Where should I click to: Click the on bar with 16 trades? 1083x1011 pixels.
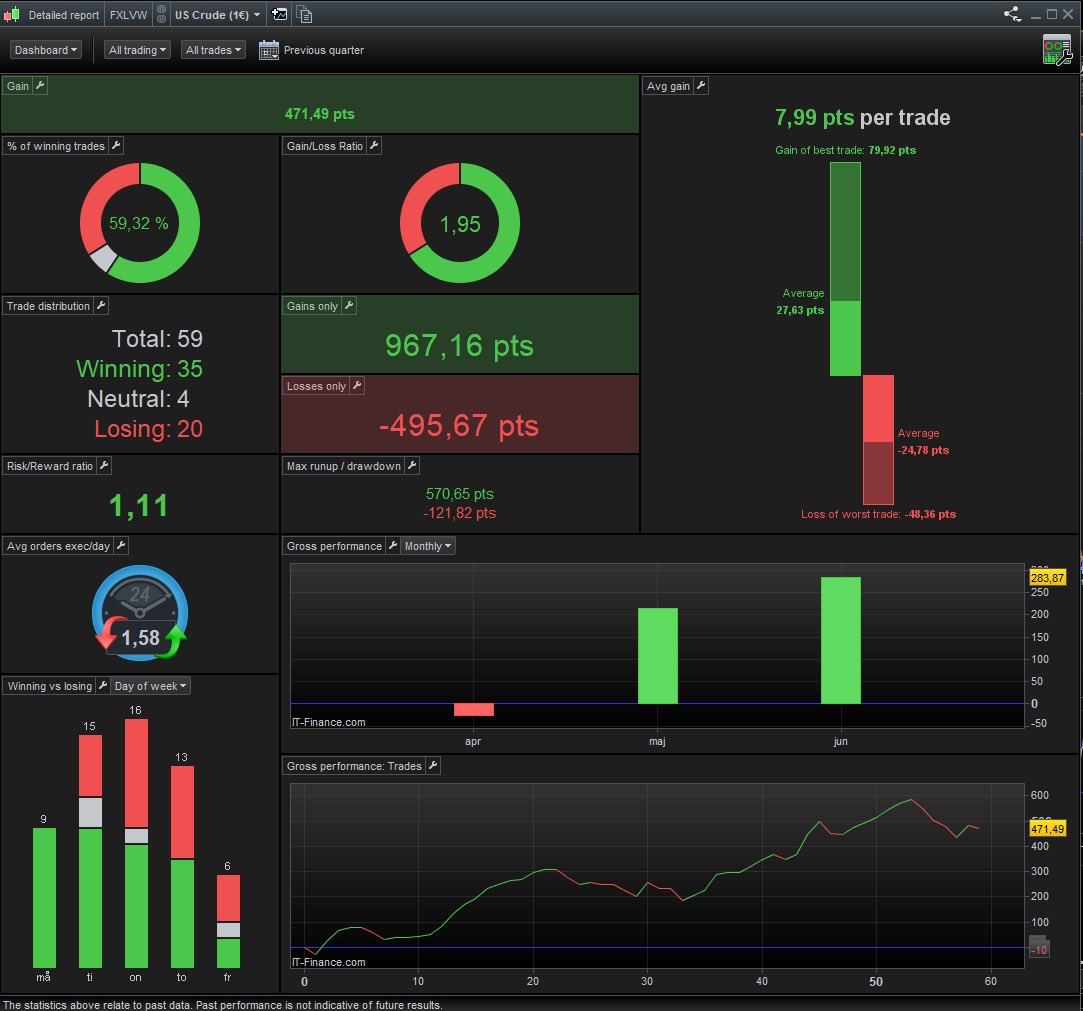136,842
